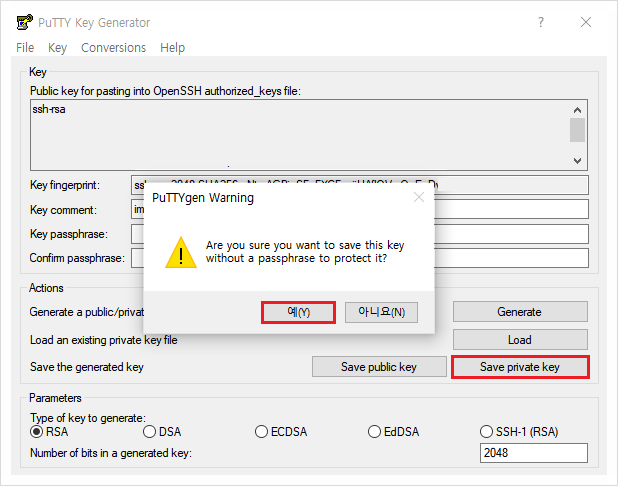This screenshot has width=618, height=486.
Task: Open the File menu
Action: point(25,48)
